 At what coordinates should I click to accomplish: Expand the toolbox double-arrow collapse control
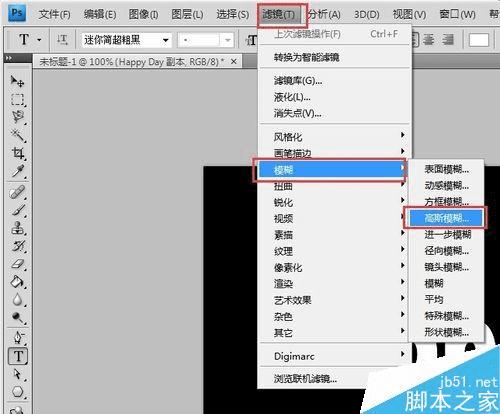pos(9,58)
